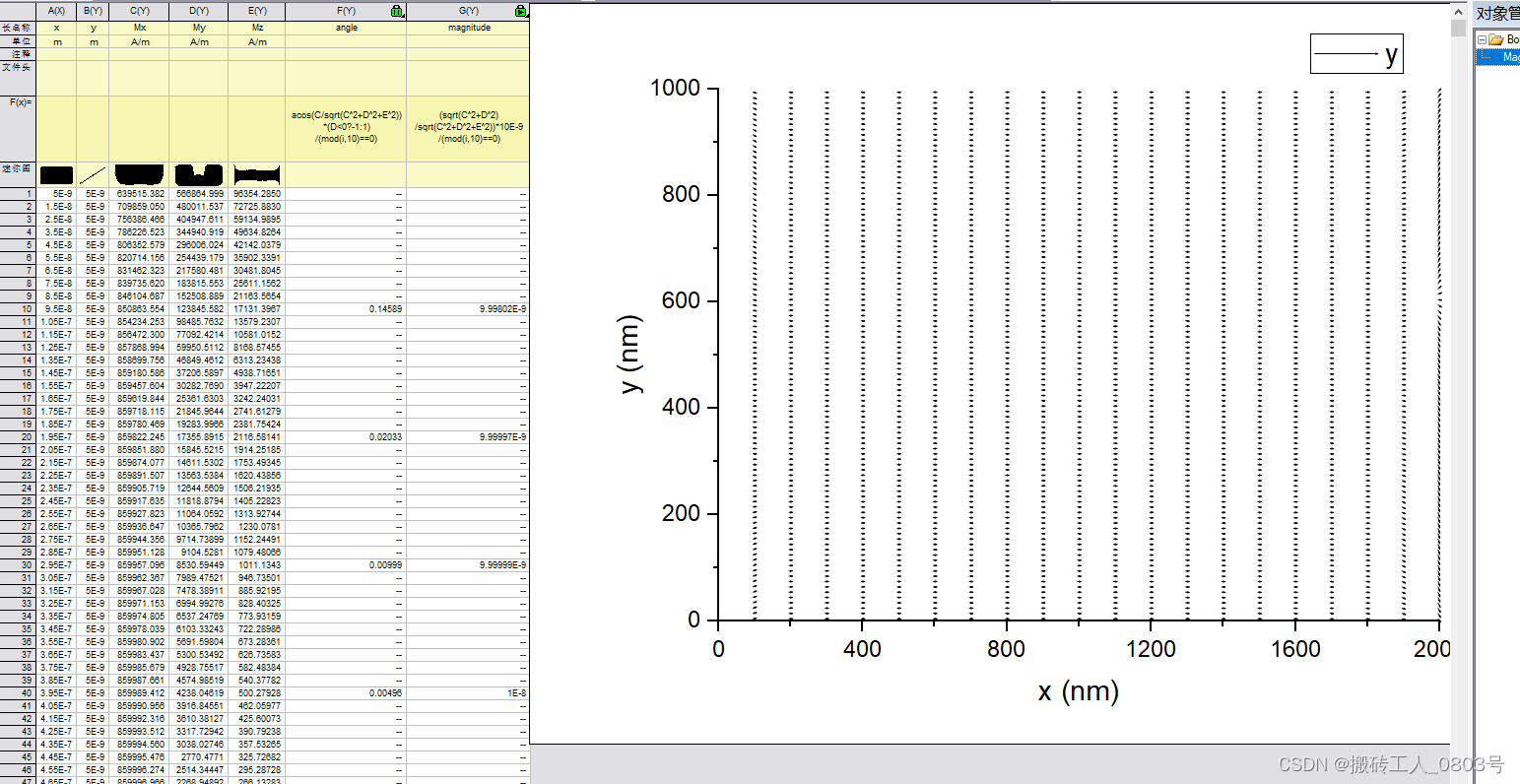Click cell value 96354.2850 in Mz column
1520x784 pixels.
tap(257, 194)
